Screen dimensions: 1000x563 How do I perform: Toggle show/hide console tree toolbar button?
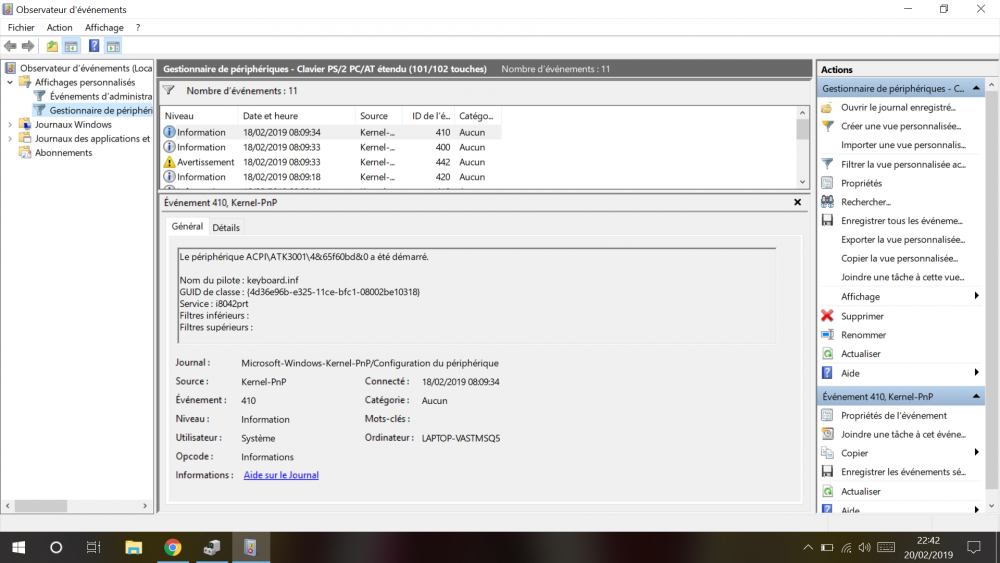click(x=71, y=46)
